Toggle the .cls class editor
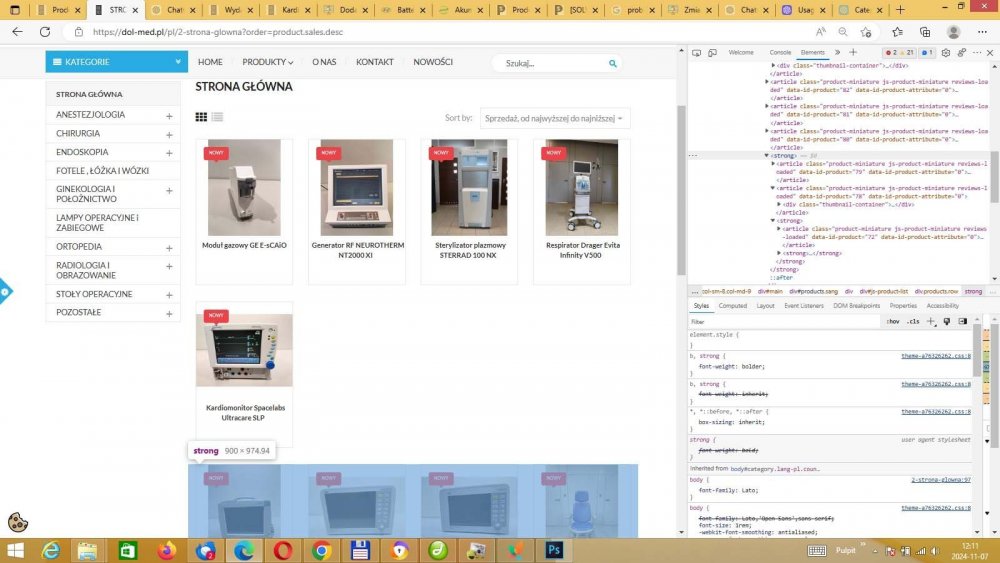1000x563 pixels. point(912,321)
